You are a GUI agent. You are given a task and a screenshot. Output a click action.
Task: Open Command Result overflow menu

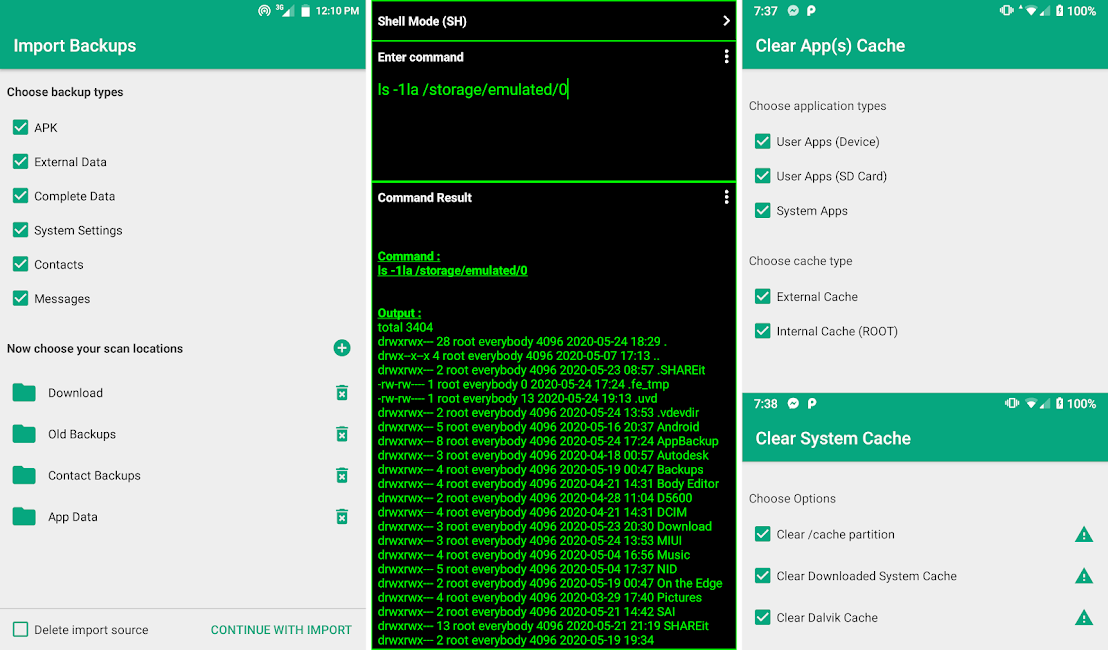726,197
